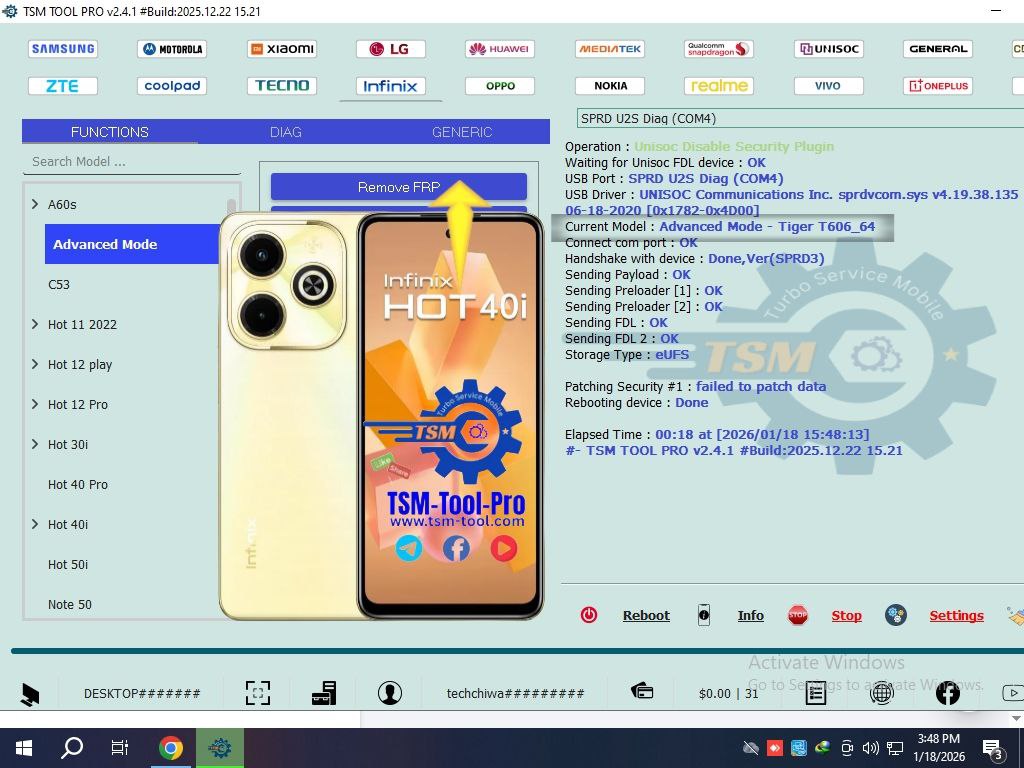Click the Remove FRP button
The image size is (1024, 768).
point(399,187)
